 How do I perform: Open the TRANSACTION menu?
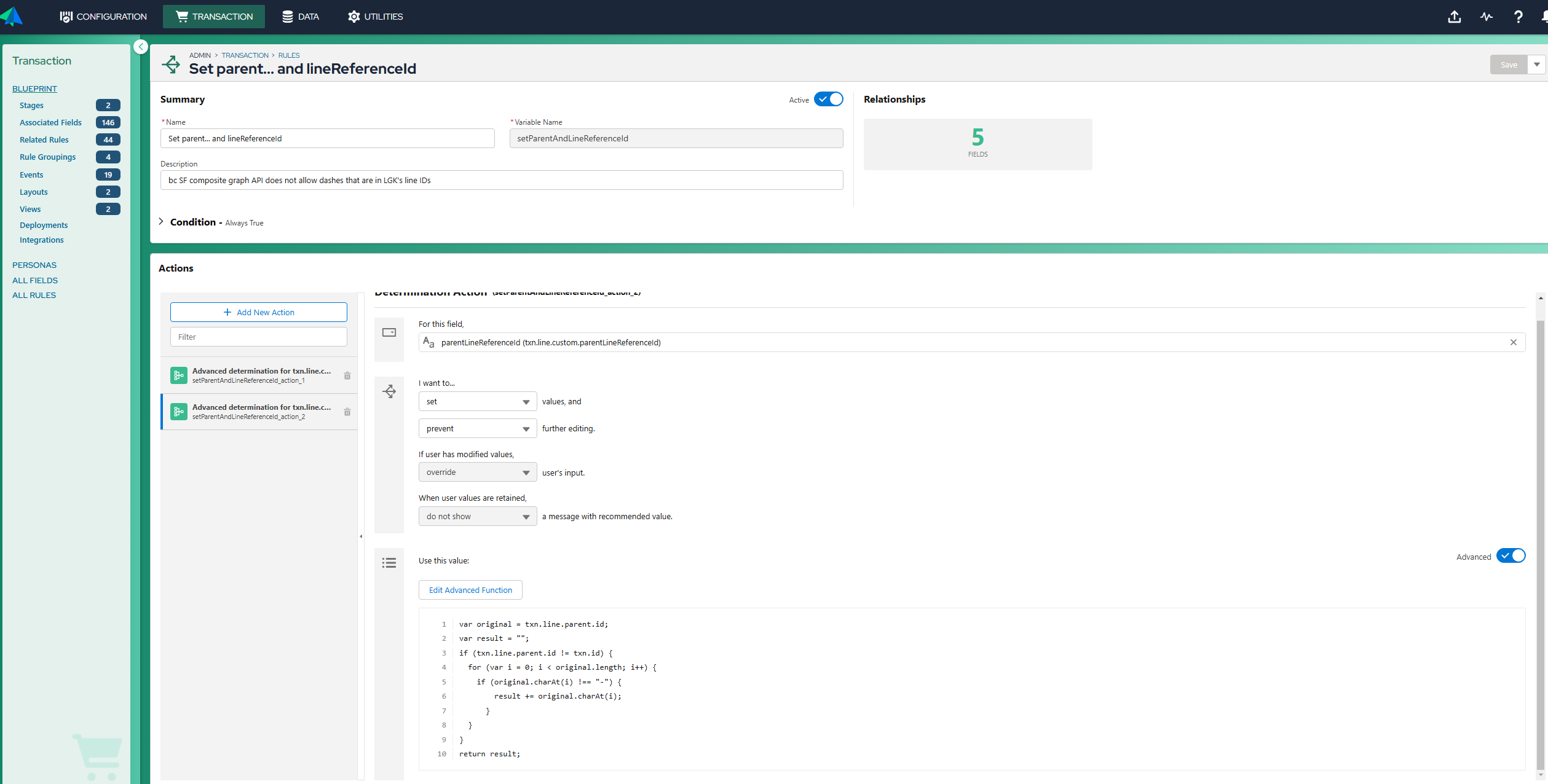click(214, 17)
